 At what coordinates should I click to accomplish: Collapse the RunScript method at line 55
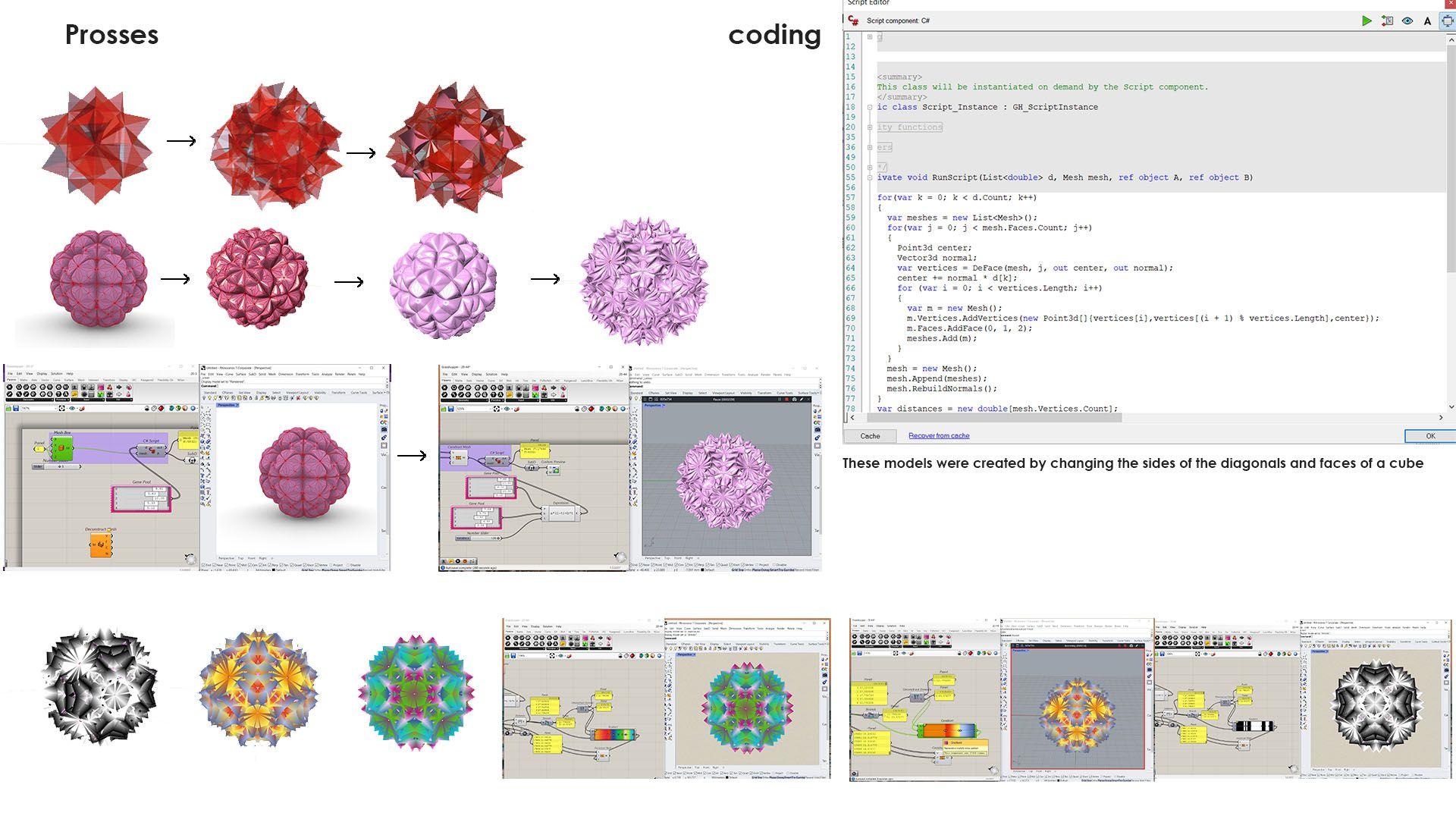pos(870,177)
